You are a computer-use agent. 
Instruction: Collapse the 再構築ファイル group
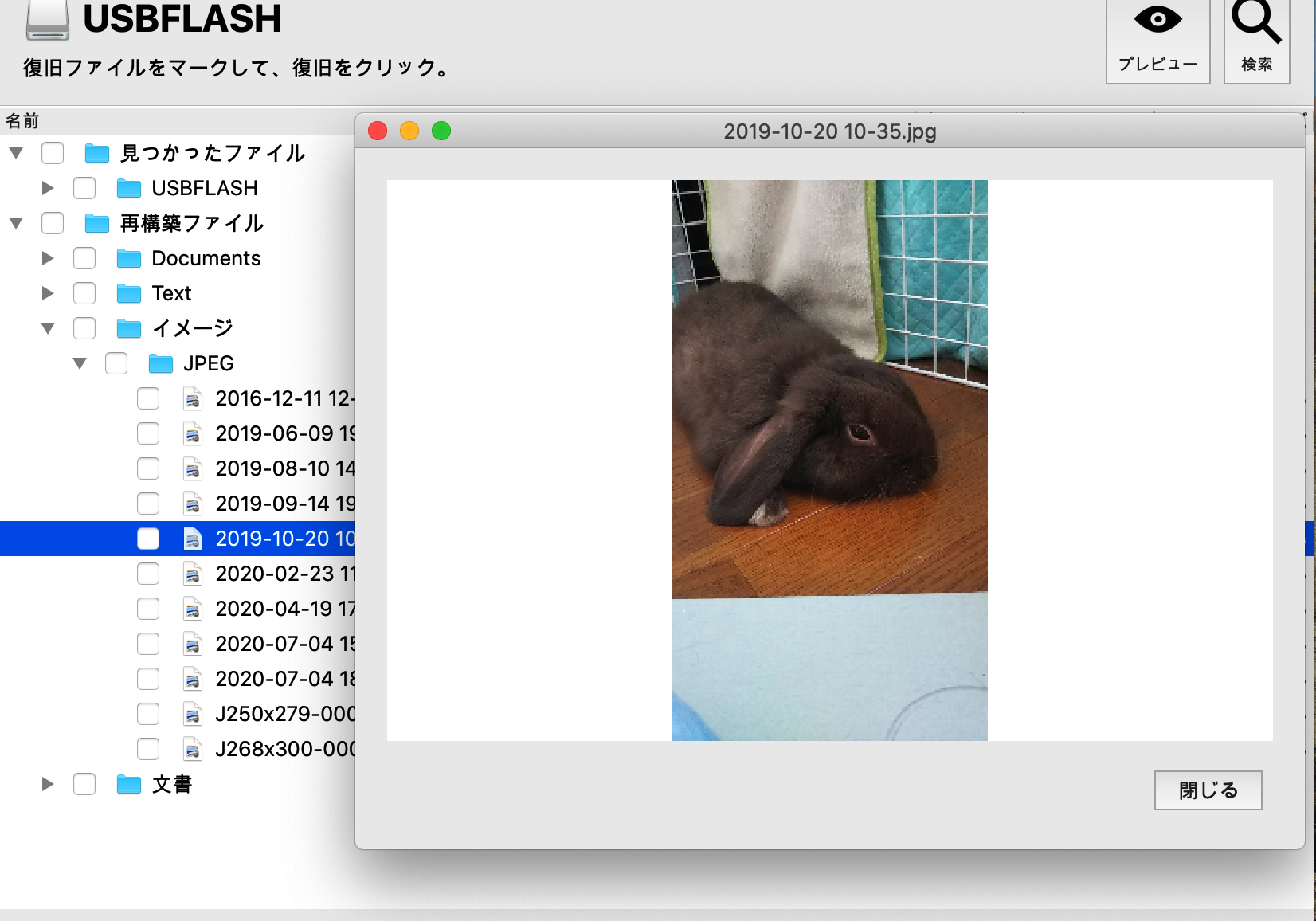pos(16,223)
